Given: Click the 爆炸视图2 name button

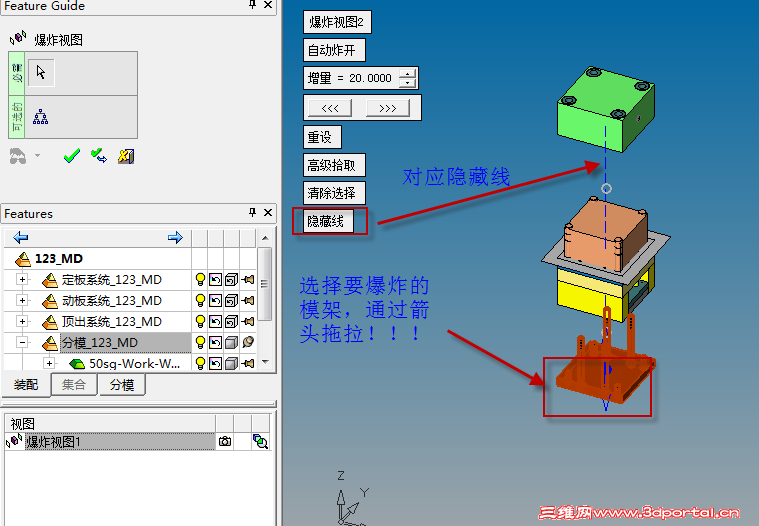Looking at the screenshot, I should coord(337,22).
